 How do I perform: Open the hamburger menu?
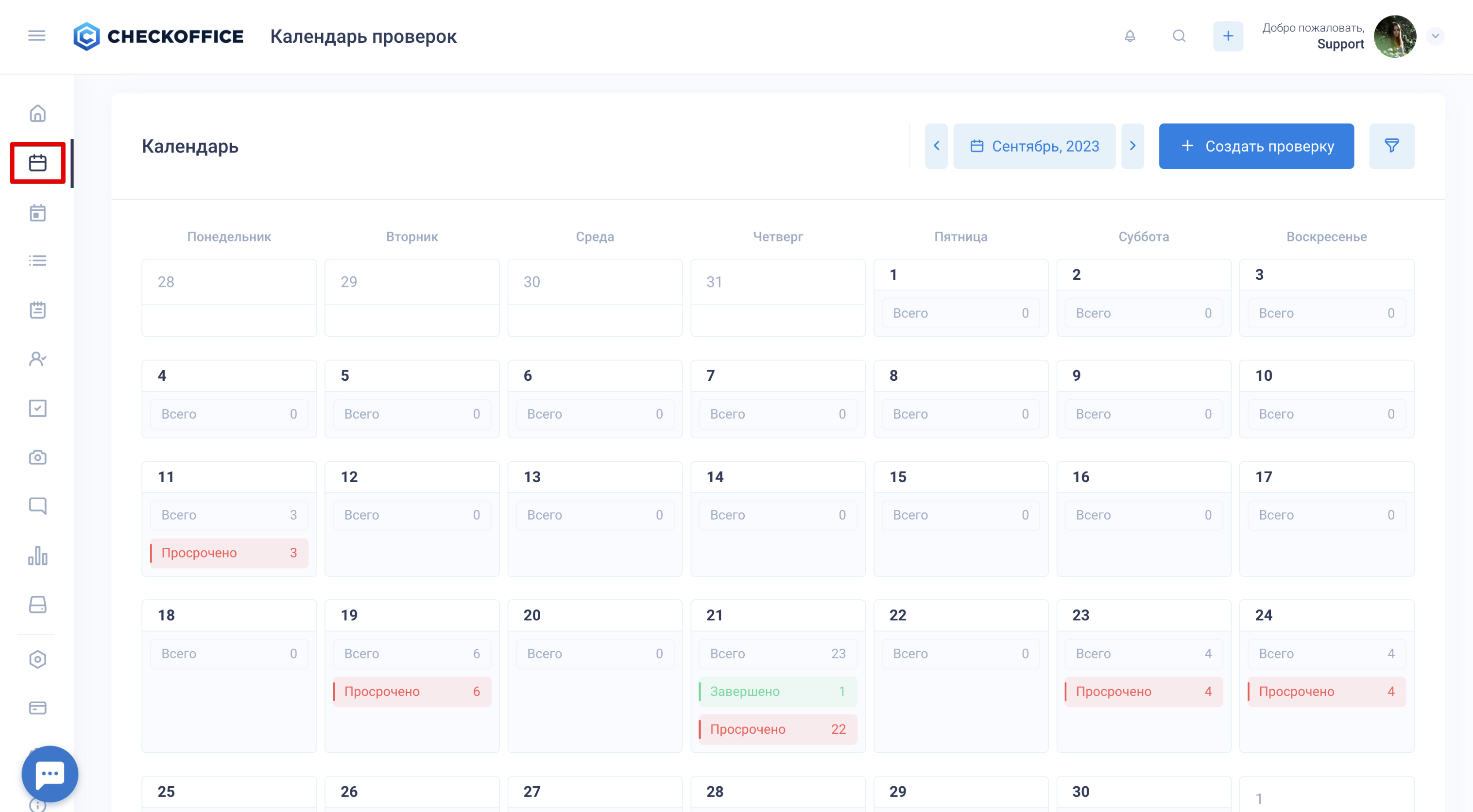tap(36, 36)
